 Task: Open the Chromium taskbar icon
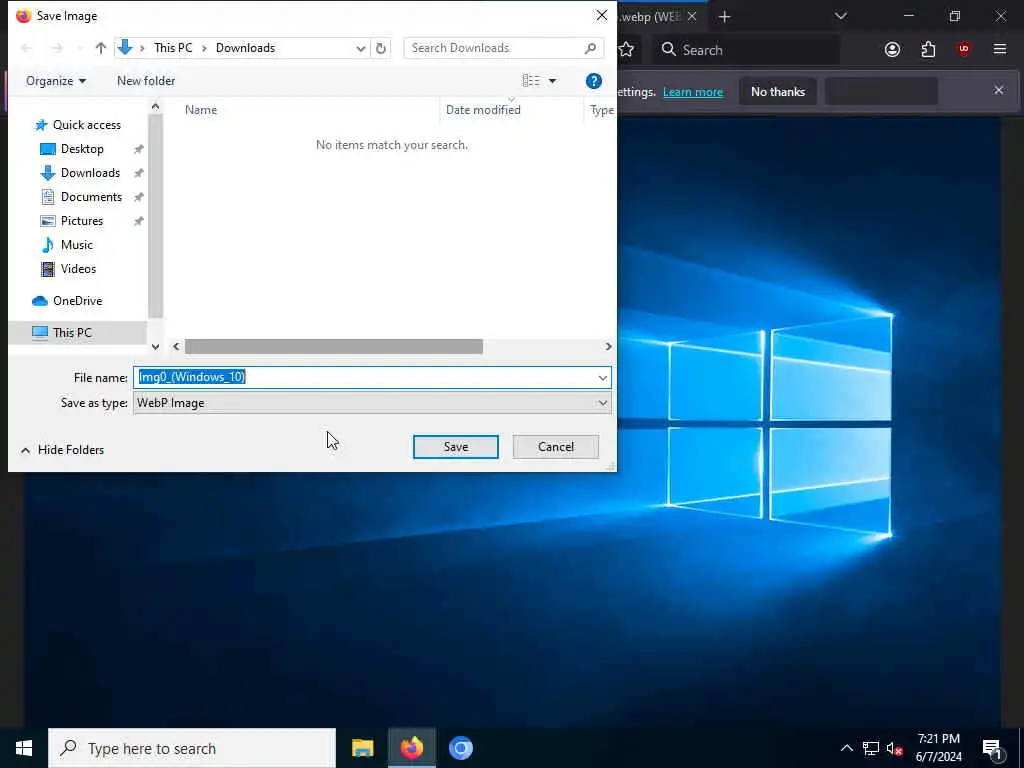(460, 748)
